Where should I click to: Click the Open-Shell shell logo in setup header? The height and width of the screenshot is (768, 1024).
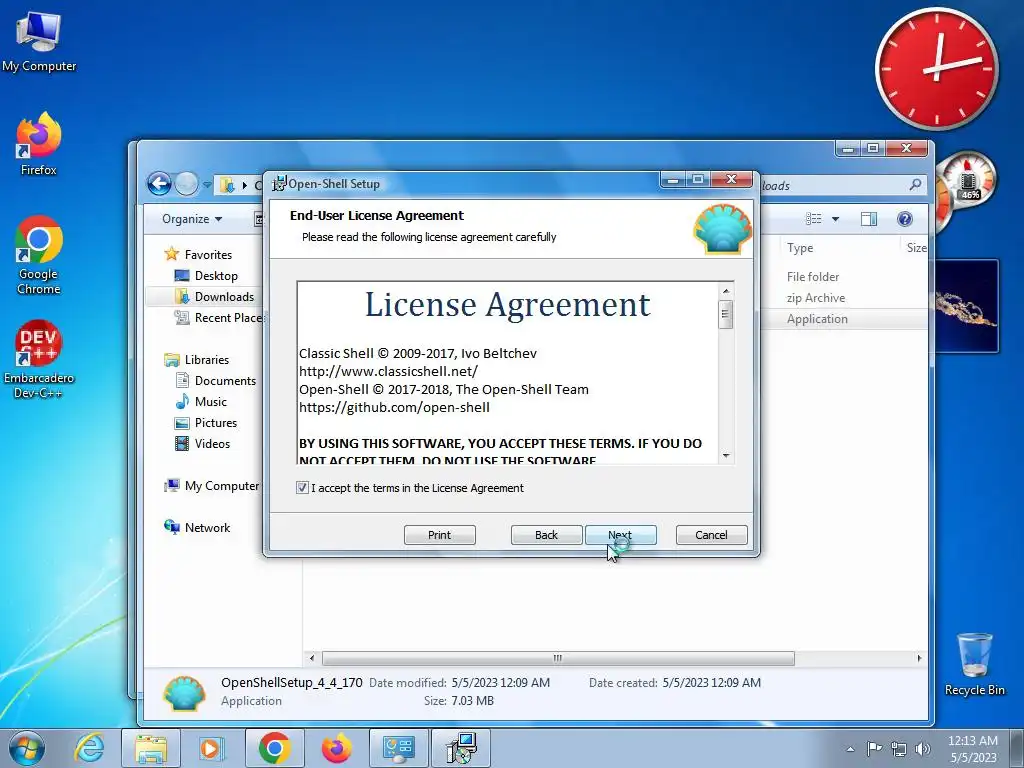point(722,229)
